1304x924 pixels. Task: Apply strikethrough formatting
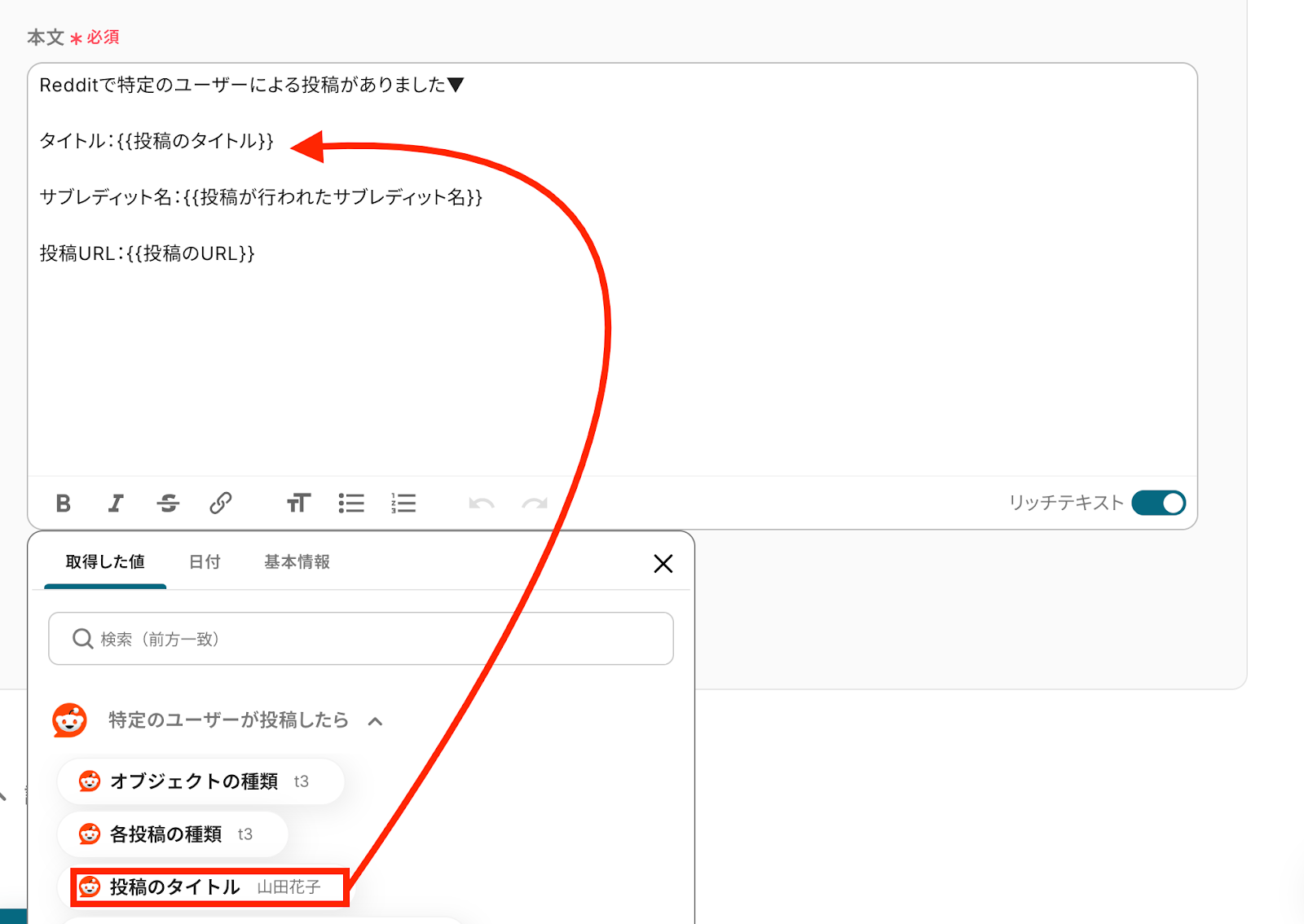point(168,504)
